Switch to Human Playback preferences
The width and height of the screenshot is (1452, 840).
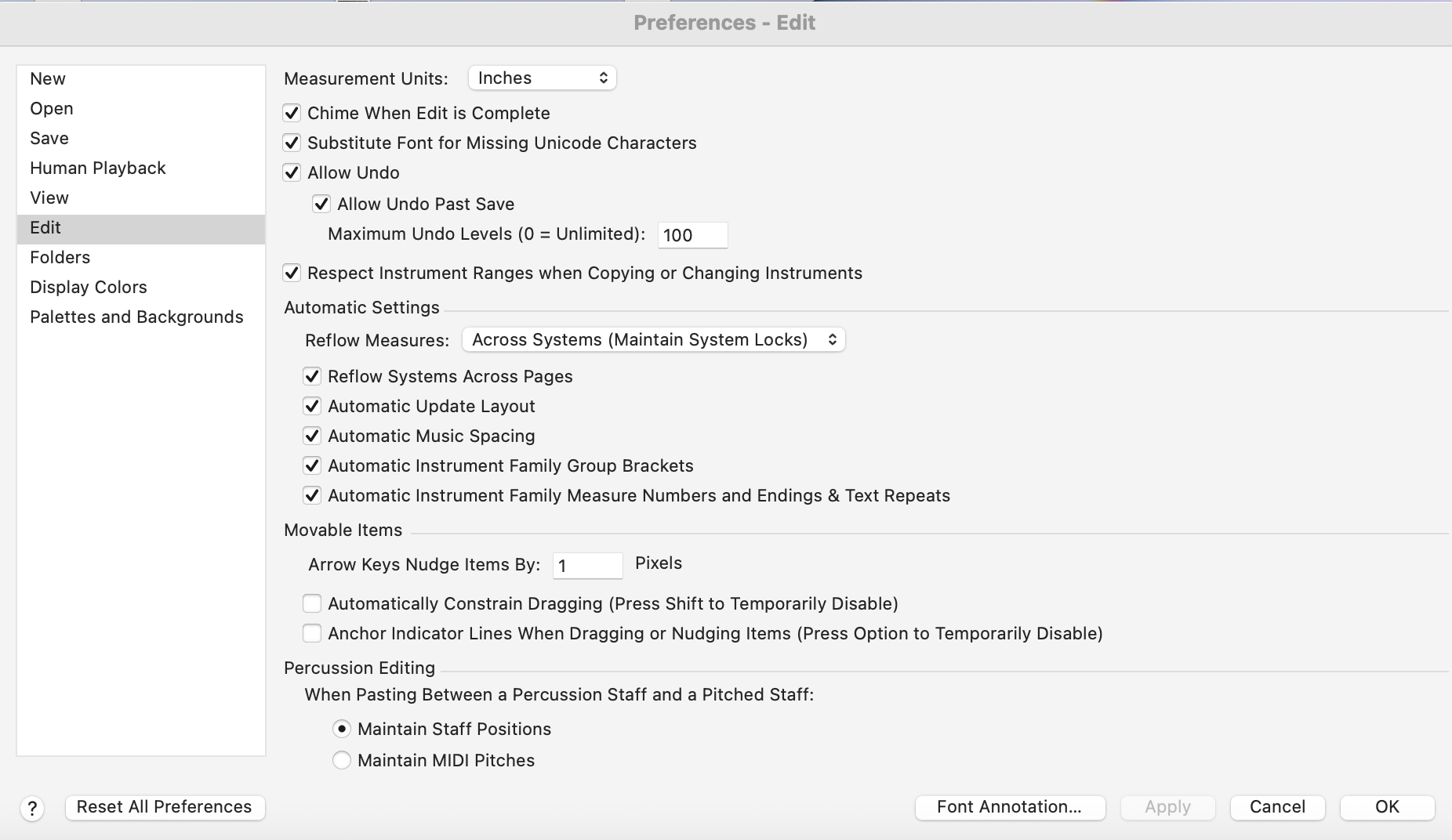[x=98, y=168]
